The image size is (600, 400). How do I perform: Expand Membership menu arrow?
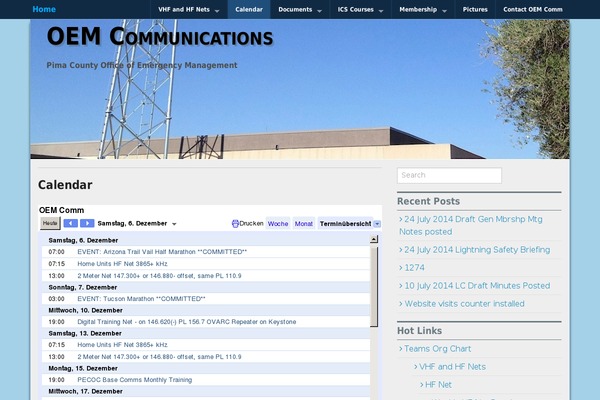tap(444, 11)
